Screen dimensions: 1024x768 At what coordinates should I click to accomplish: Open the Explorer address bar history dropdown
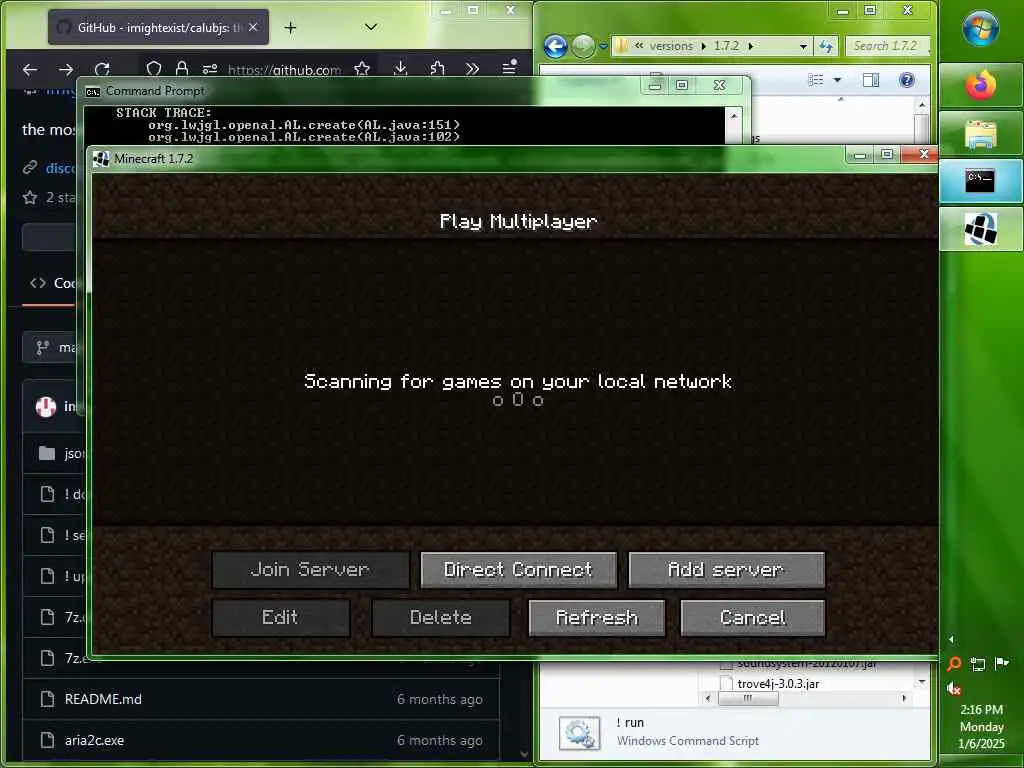point(803,46)
